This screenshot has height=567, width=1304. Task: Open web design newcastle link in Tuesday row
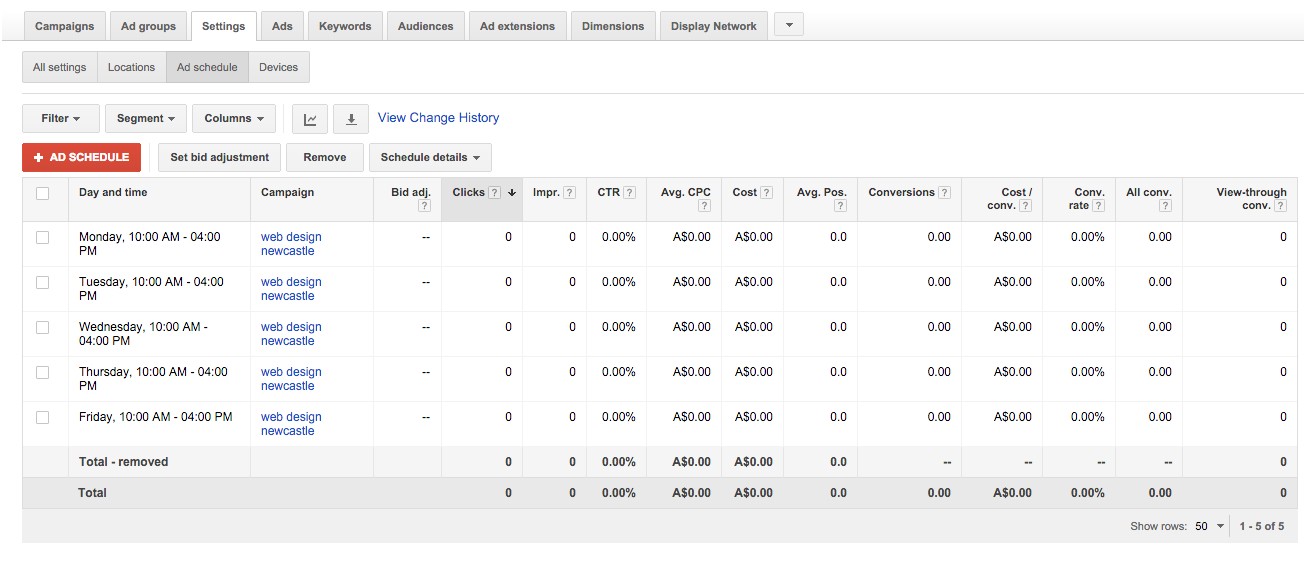(291, 289)
